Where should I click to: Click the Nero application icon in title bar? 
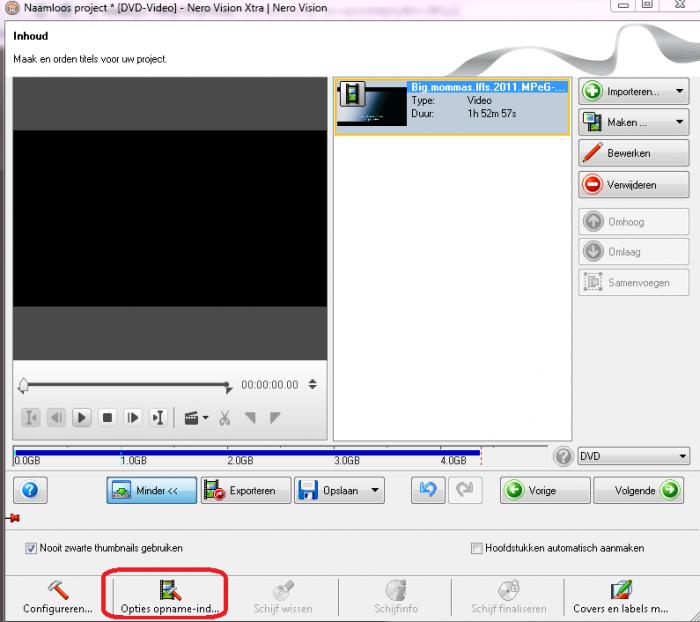(x=12, y=8)
